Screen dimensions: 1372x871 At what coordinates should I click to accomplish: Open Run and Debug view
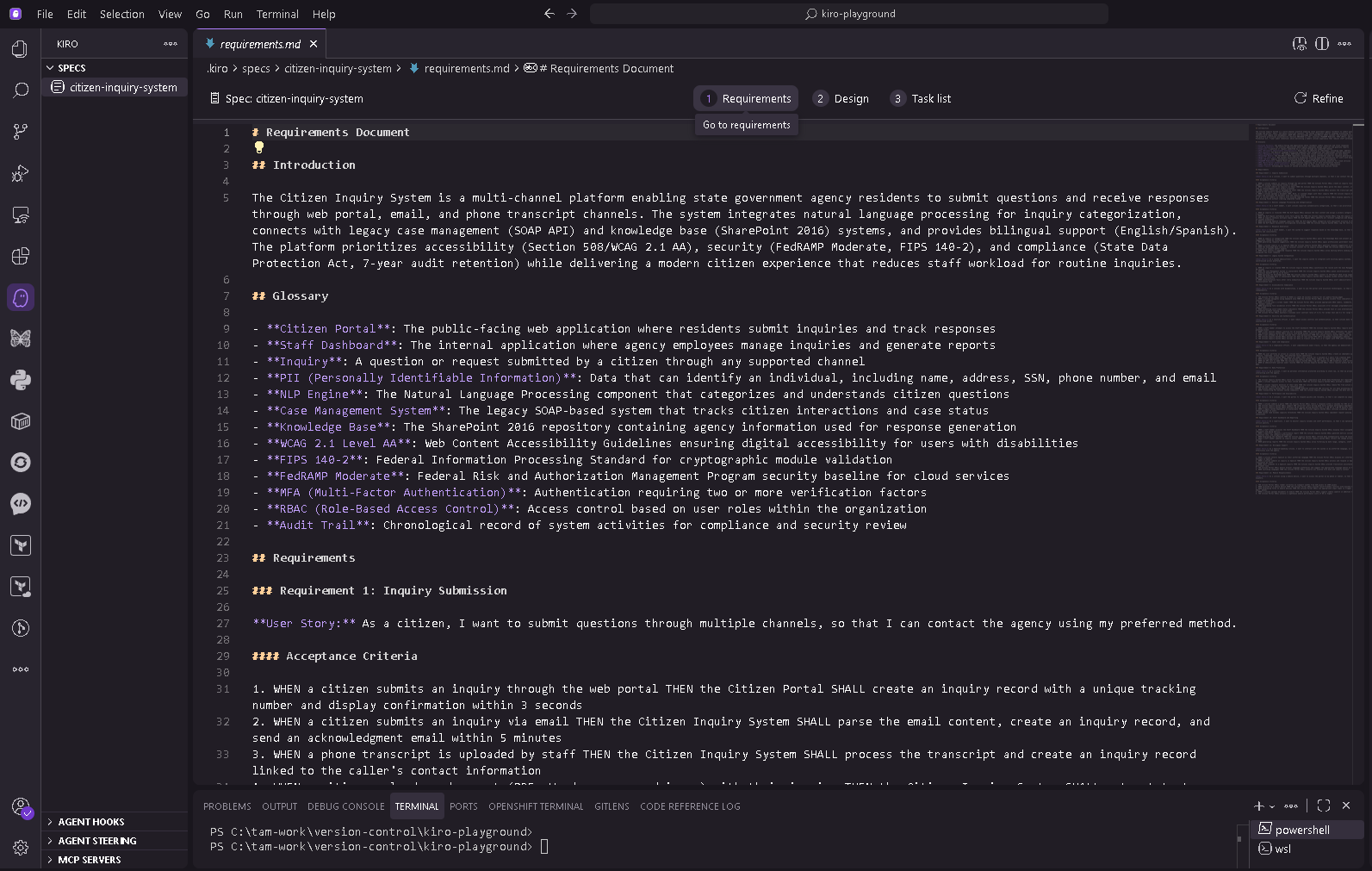[20, 173]
